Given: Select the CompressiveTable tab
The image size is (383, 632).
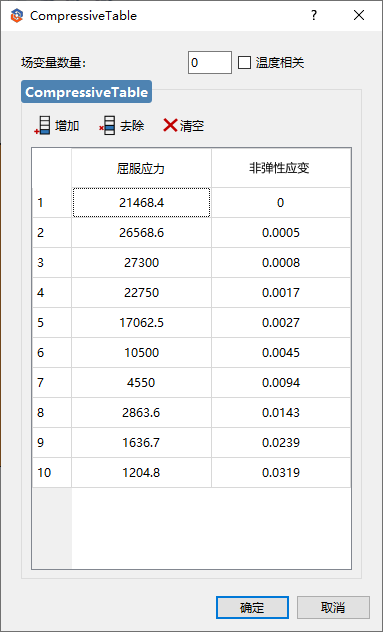Looking at the screenshot, I should click(x=86, y=92).
